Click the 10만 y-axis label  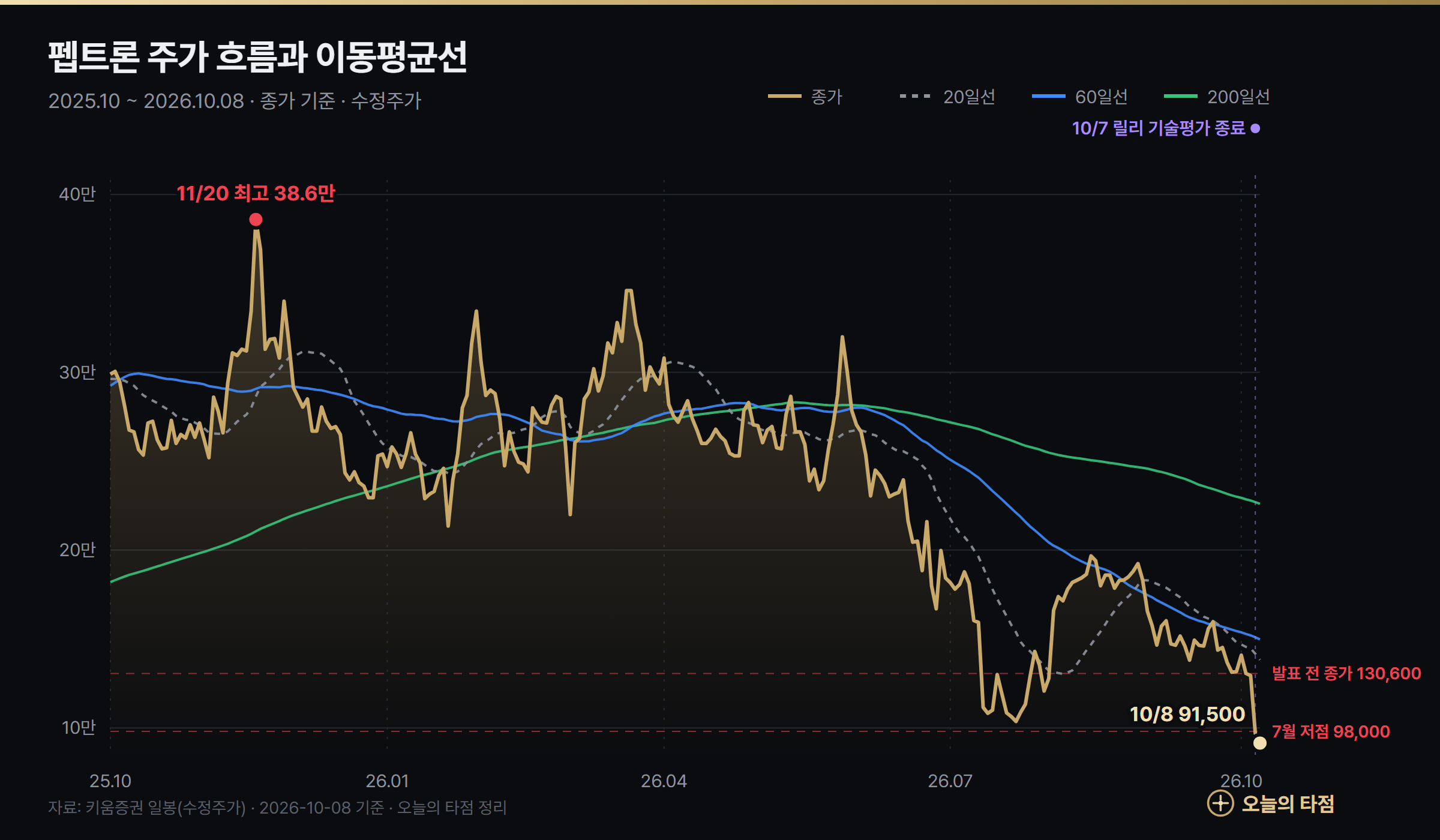(x=79, y=727)
